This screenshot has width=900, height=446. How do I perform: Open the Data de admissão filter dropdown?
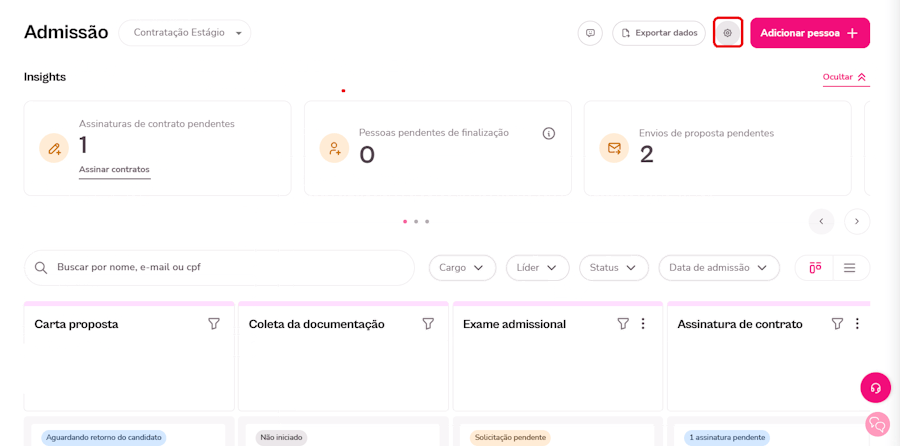pyautogui.click(x=719, y=267)
